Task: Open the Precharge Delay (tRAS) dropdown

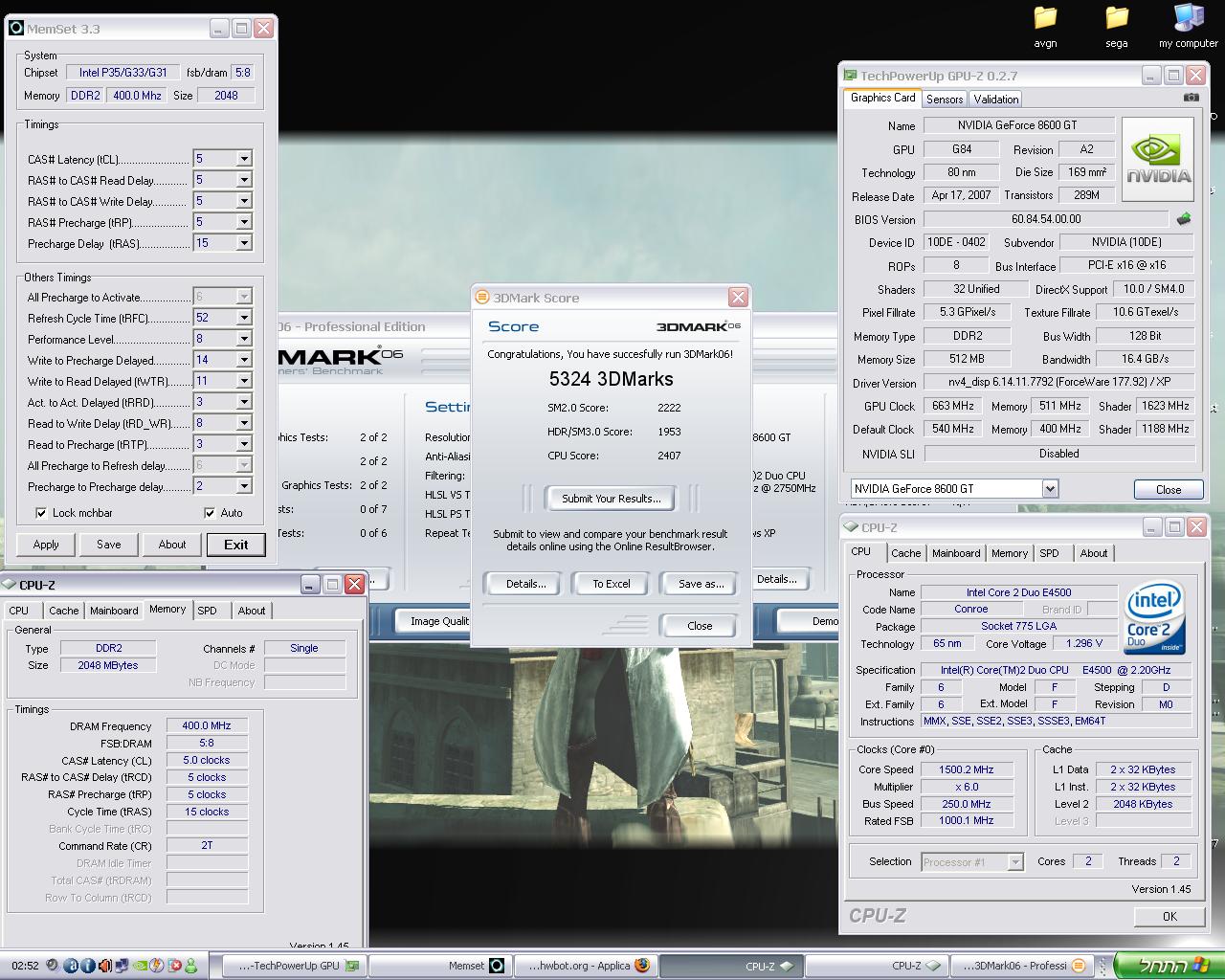Action: (244, 243)
